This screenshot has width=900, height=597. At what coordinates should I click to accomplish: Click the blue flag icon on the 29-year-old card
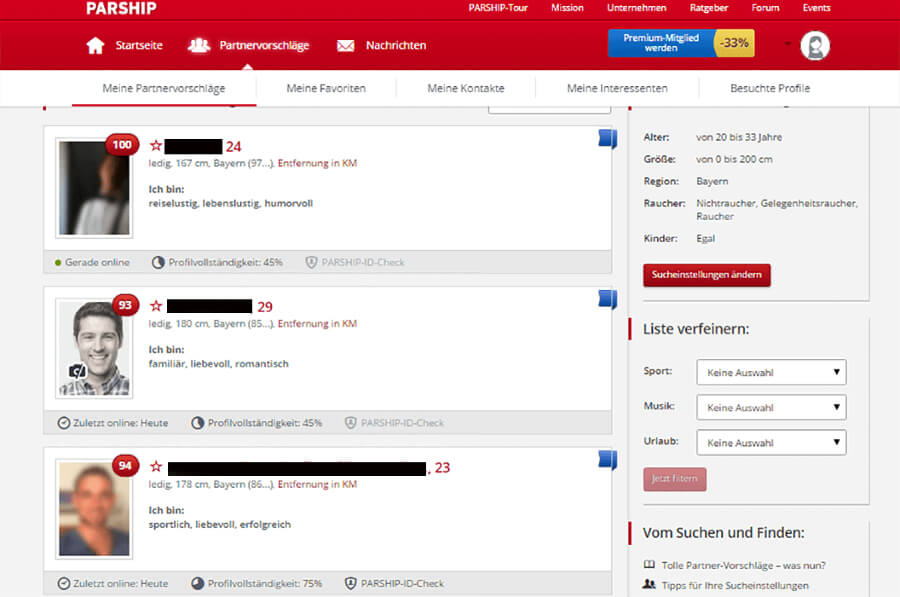pos(607,300)
